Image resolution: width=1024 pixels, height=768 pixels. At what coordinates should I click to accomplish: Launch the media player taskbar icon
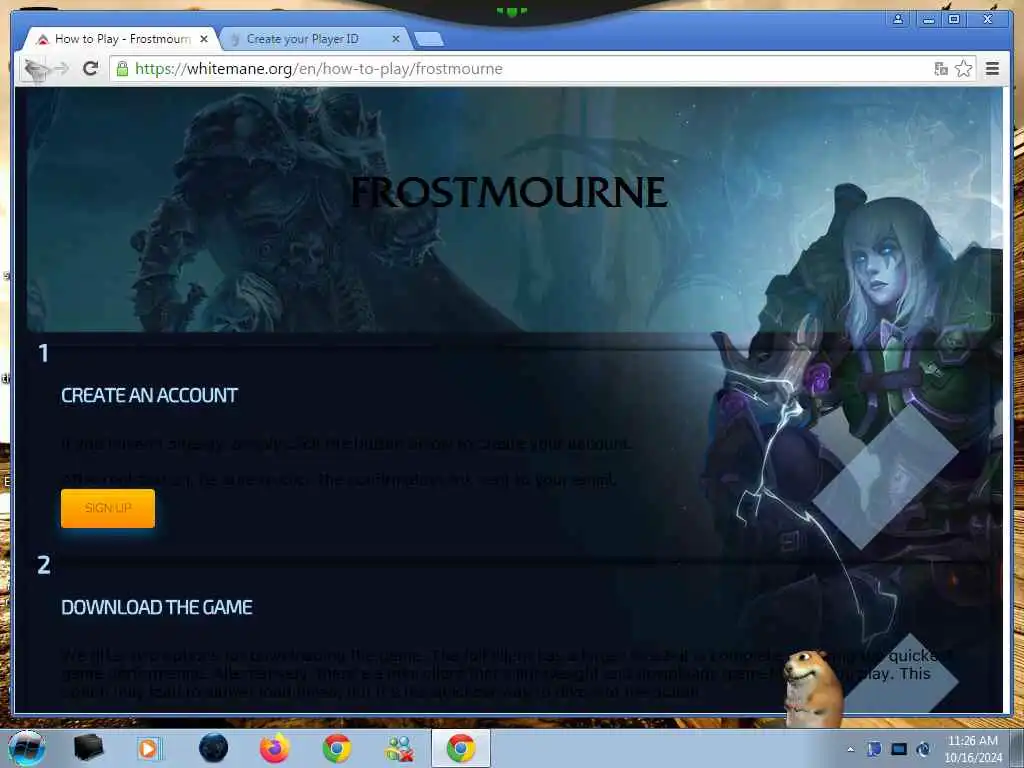(149, 748)
